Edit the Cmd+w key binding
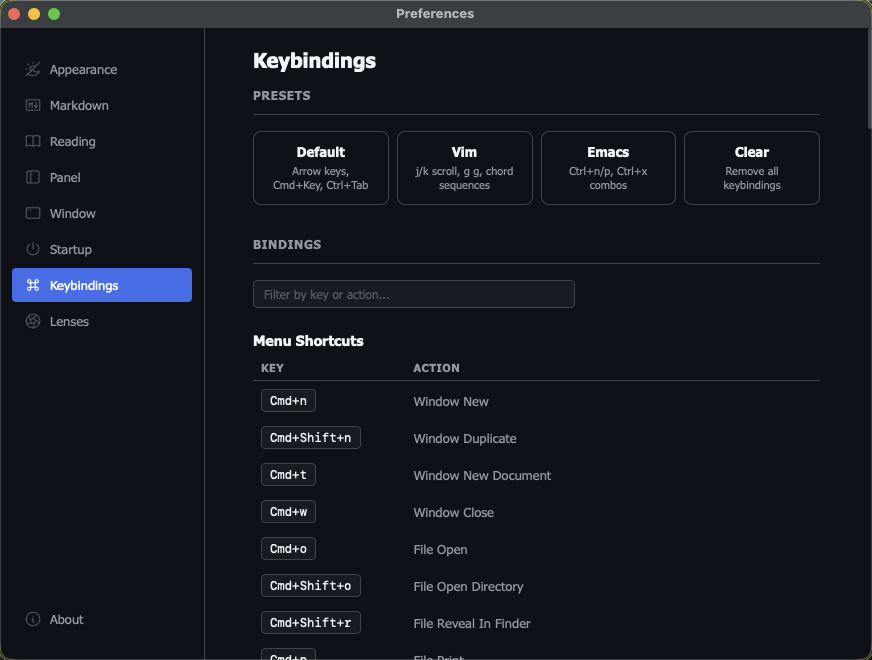 click(288, 512)
